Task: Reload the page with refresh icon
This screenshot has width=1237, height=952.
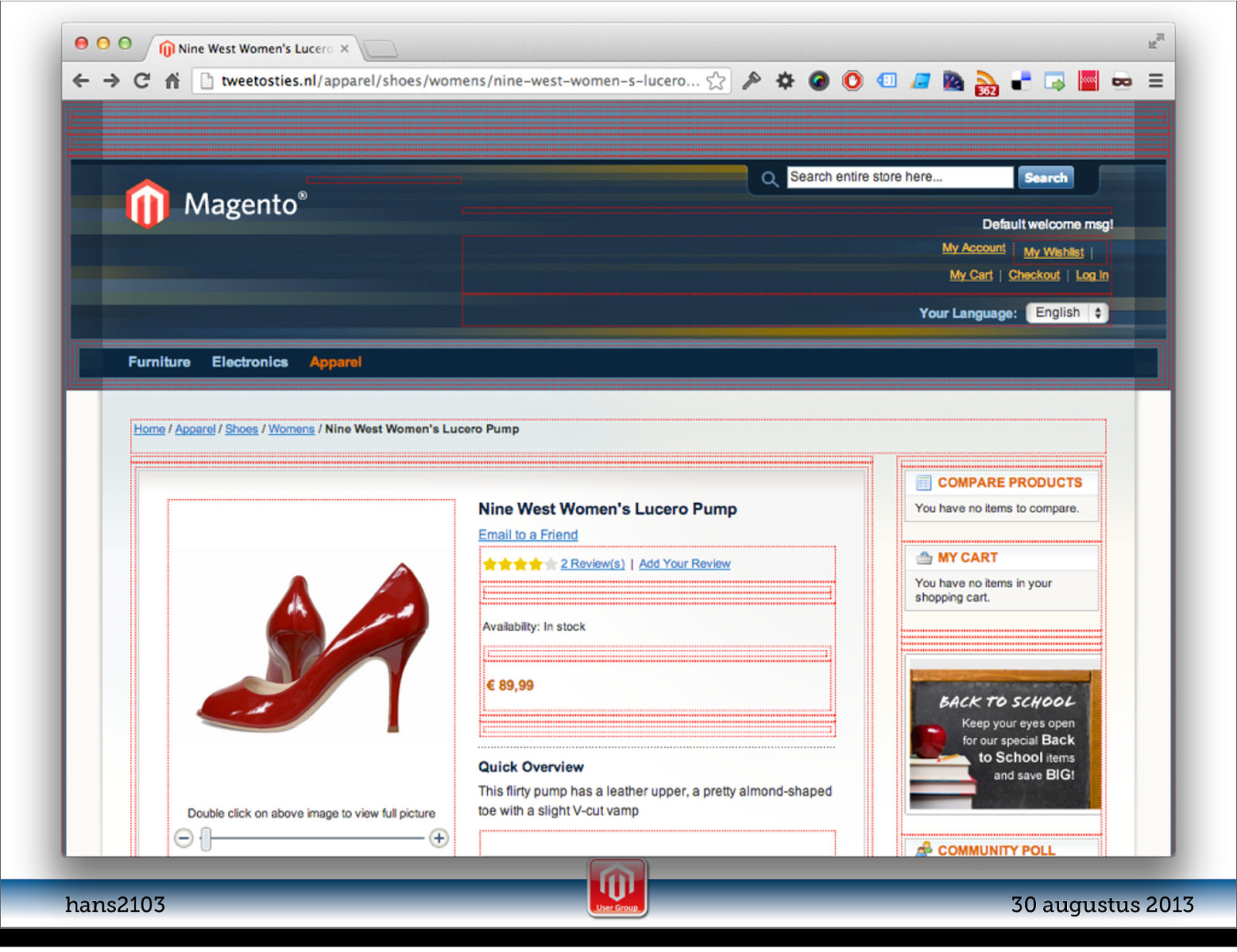Action: point(141,80)
